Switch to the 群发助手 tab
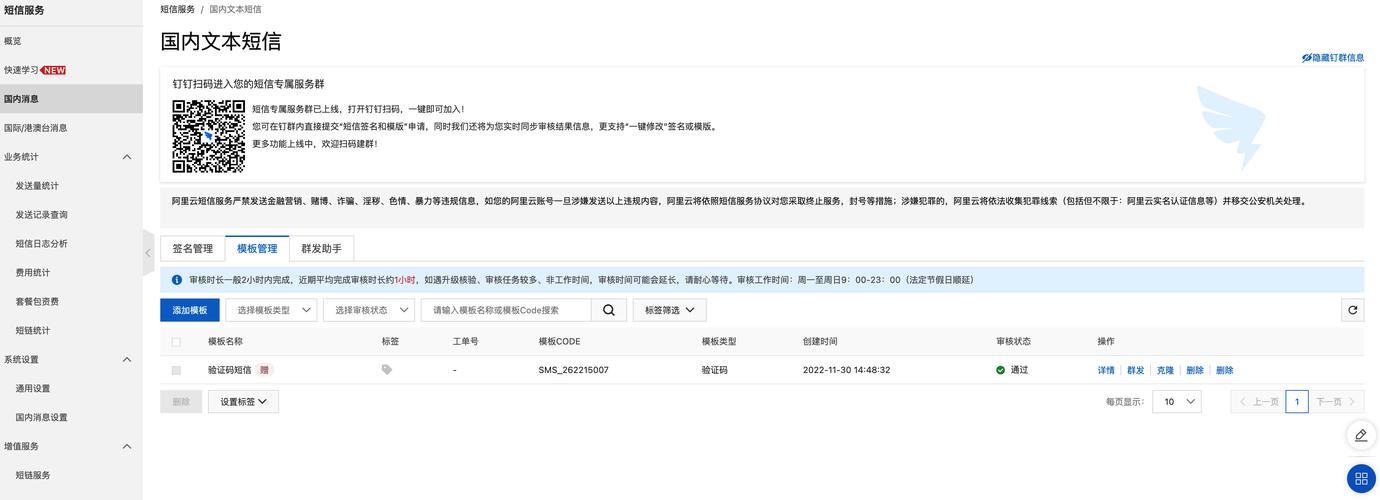Viewport: 1380px width, 500px height. coord(321,249)
